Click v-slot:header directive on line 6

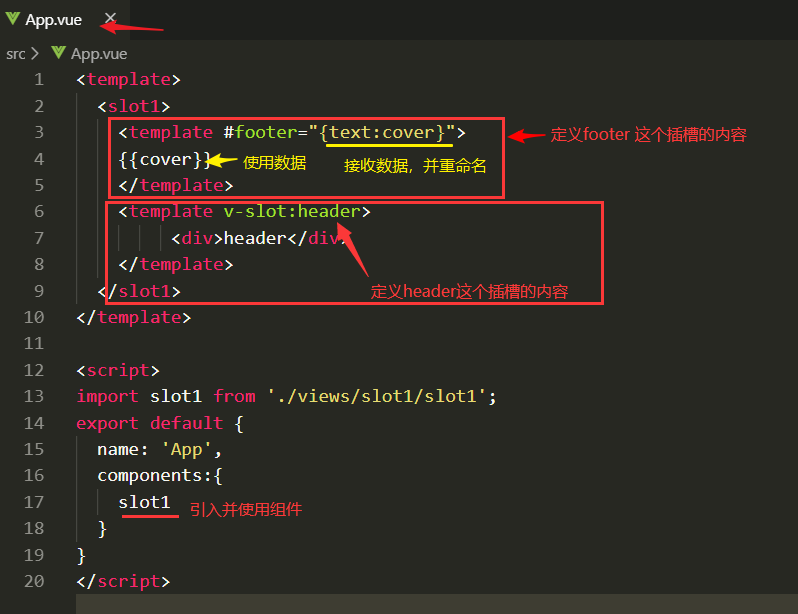(x=292, y=211)
